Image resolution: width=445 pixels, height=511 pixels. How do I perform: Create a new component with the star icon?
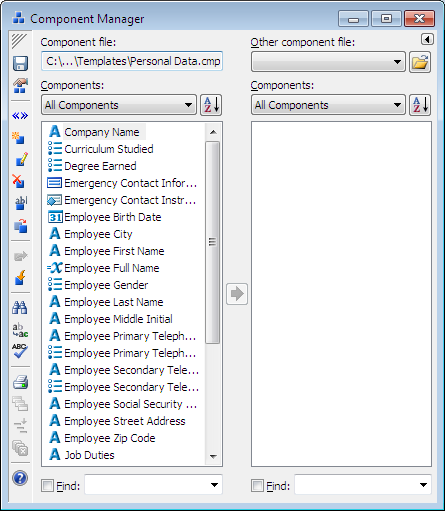click(18, 138)
